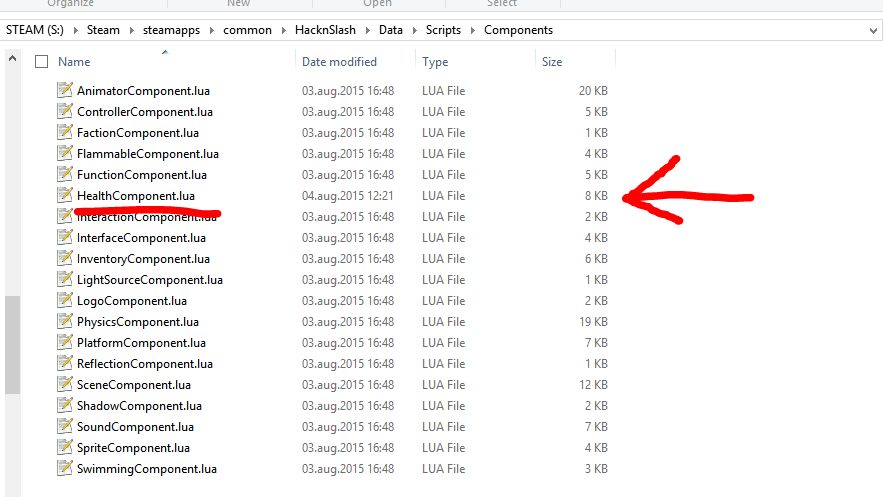Click the SwimmingComponent.lua file icon
The image size is (883, 497).
tap(65, 468)
